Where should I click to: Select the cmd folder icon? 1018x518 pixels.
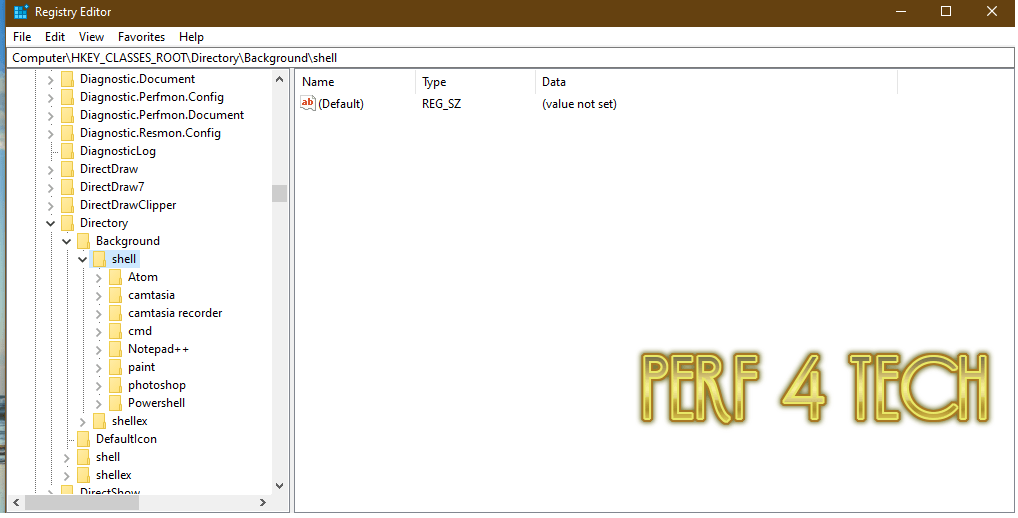pyautogui.click(x=116, y=331)
